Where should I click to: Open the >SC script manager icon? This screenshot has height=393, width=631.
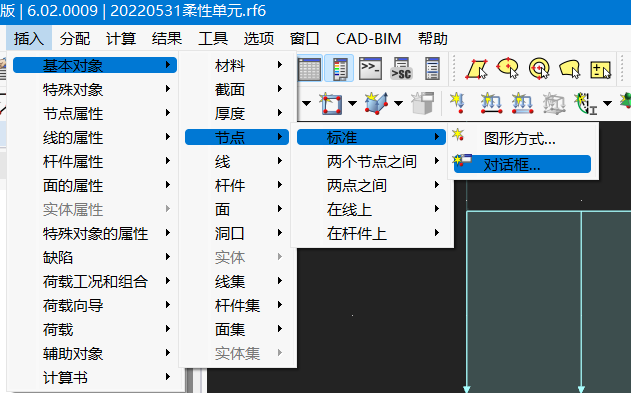pos(401,69)
